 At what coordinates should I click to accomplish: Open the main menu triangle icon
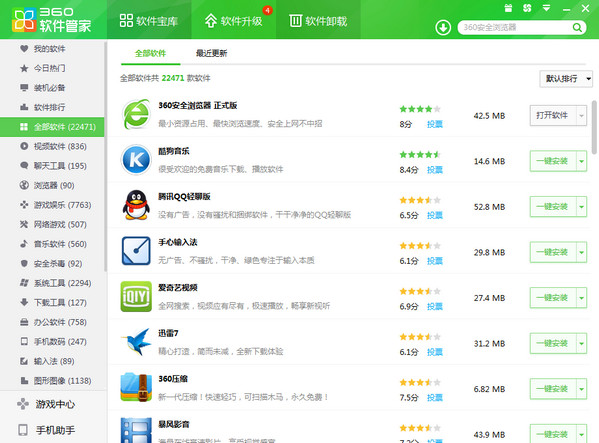(x=547, y=8)
